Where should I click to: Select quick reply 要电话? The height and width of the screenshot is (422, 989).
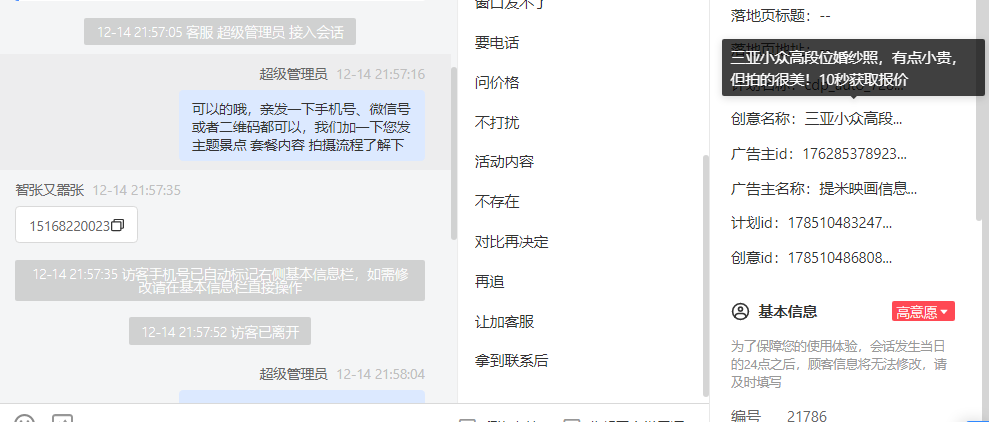point(496,43)
